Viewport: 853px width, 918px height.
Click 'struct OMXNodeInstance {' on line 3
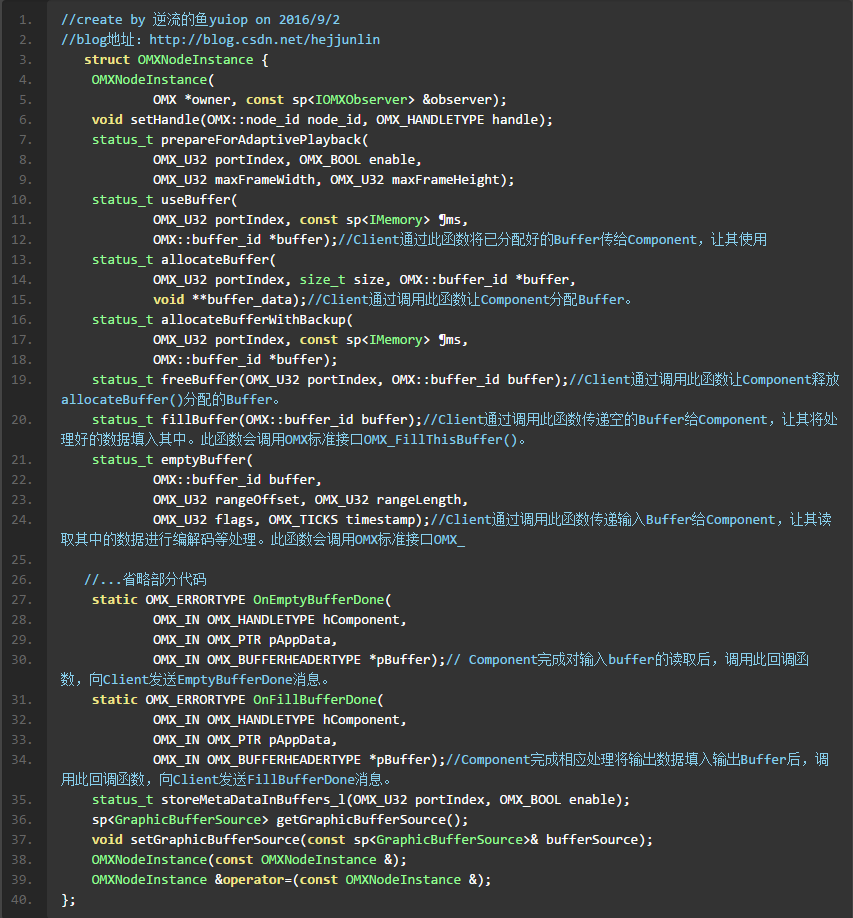pos(176,60)
